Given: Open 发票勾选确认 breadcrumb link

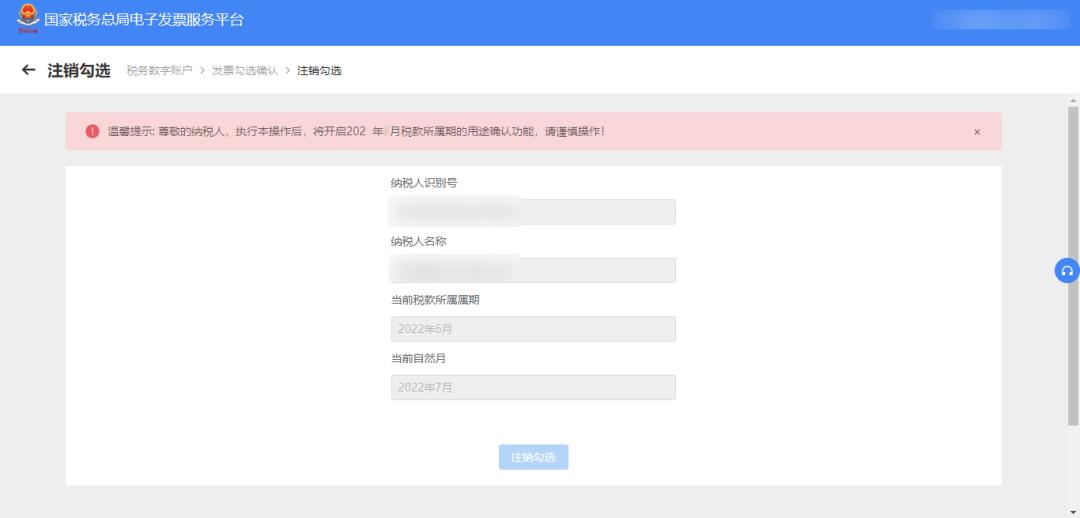Looking at the screenshot, I should tap(245, 70).
